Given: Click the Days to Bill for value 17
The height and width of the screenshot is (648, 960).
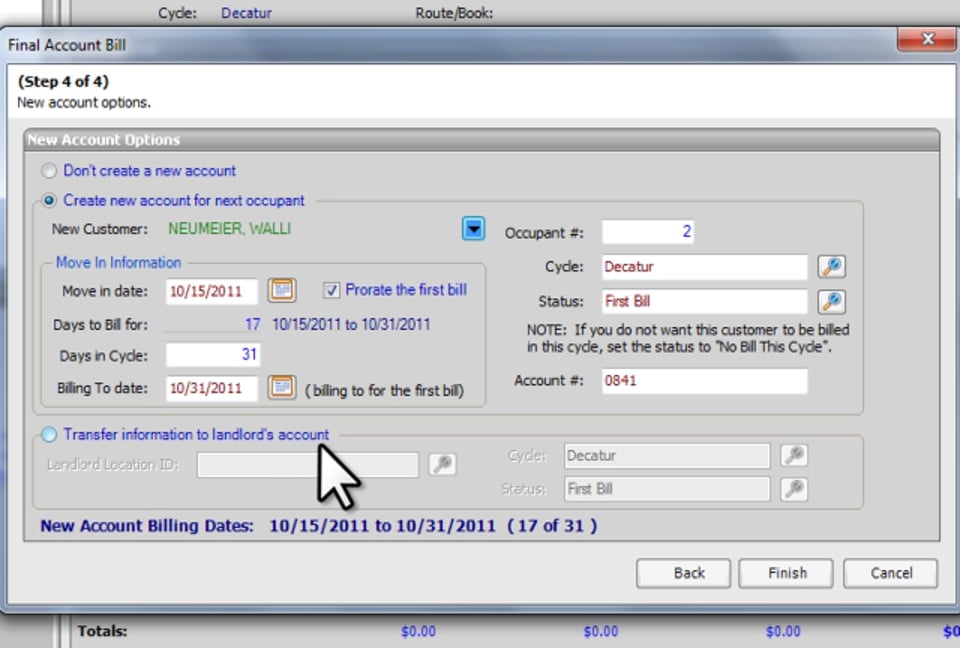Looking at the screenshot, I should pos(252,325).
